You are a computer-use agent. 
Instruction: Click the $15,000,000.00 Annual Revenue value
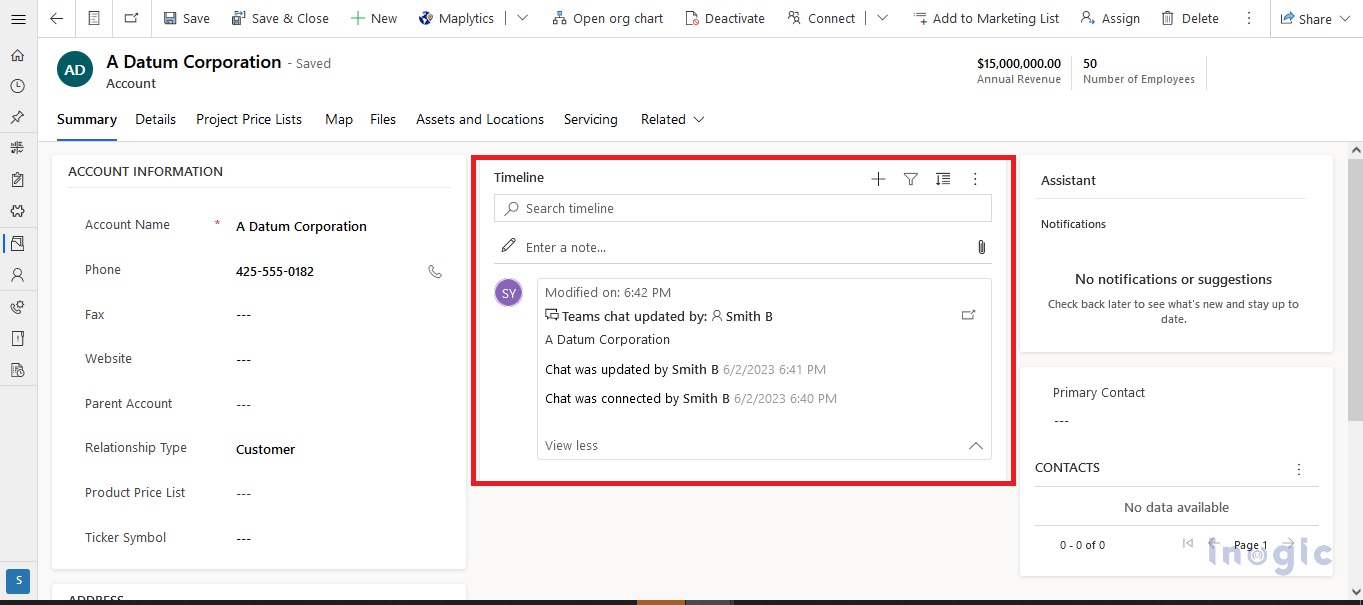pyautogui.click(x=1019, y=63)
